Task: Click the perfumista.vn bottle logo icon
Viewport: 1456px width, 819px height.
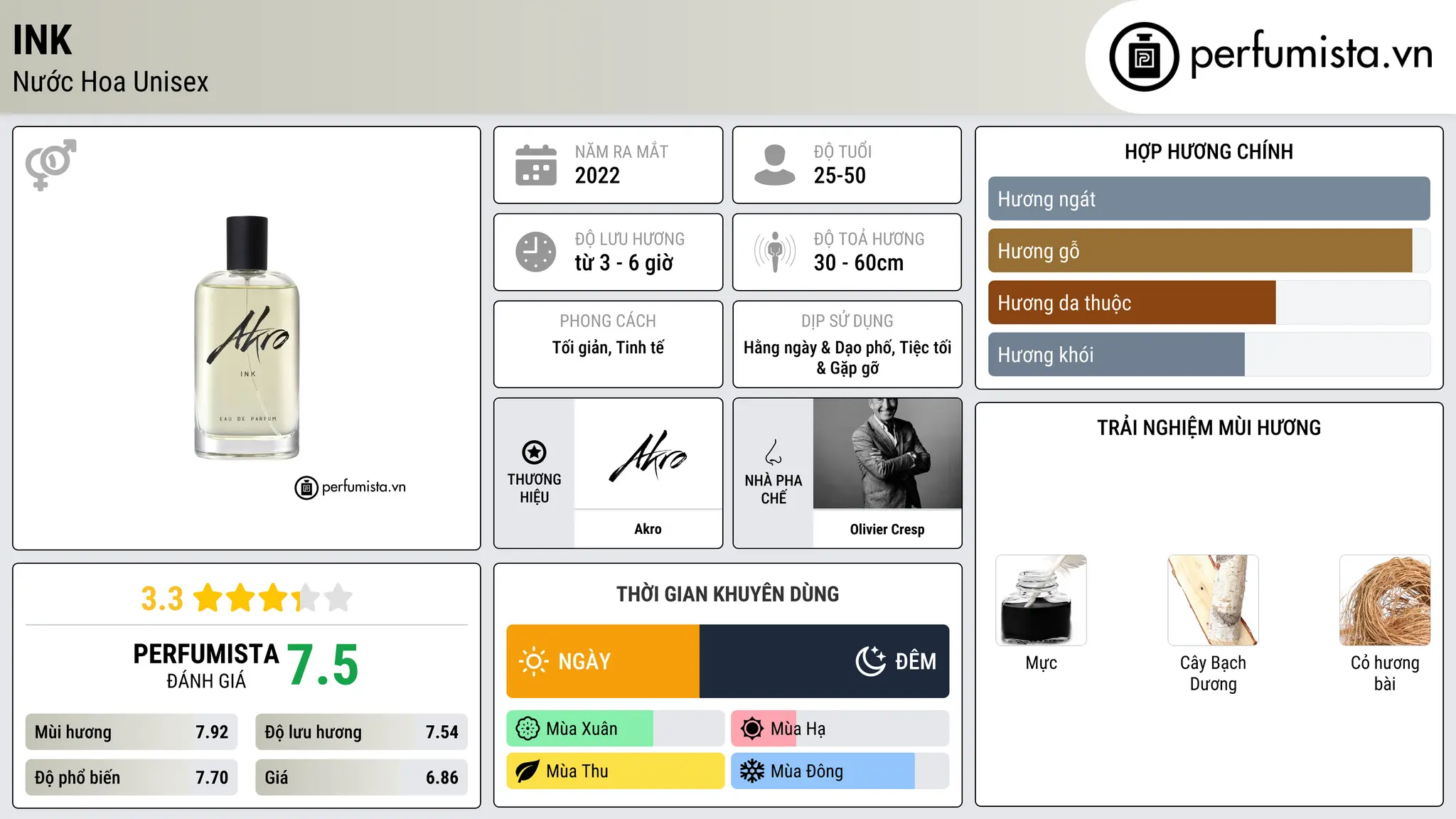Action: (1144, 57)
